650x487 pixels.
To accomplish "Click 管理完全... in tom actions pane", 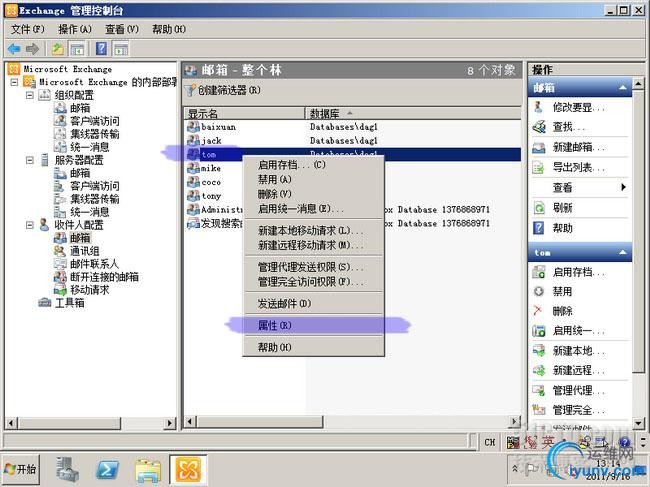I will coord(578,410).
